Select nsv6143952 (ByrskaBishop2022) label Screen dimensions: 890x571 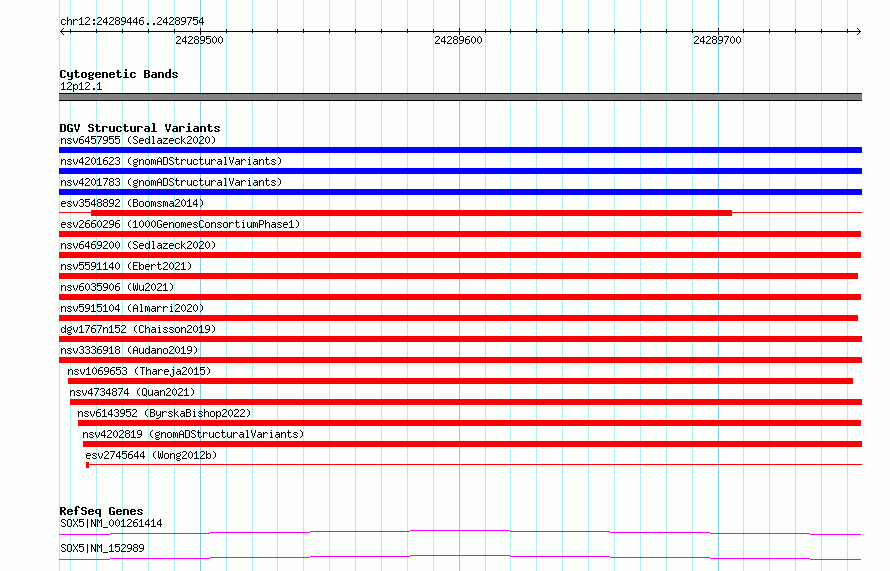[x=164, y=413]
